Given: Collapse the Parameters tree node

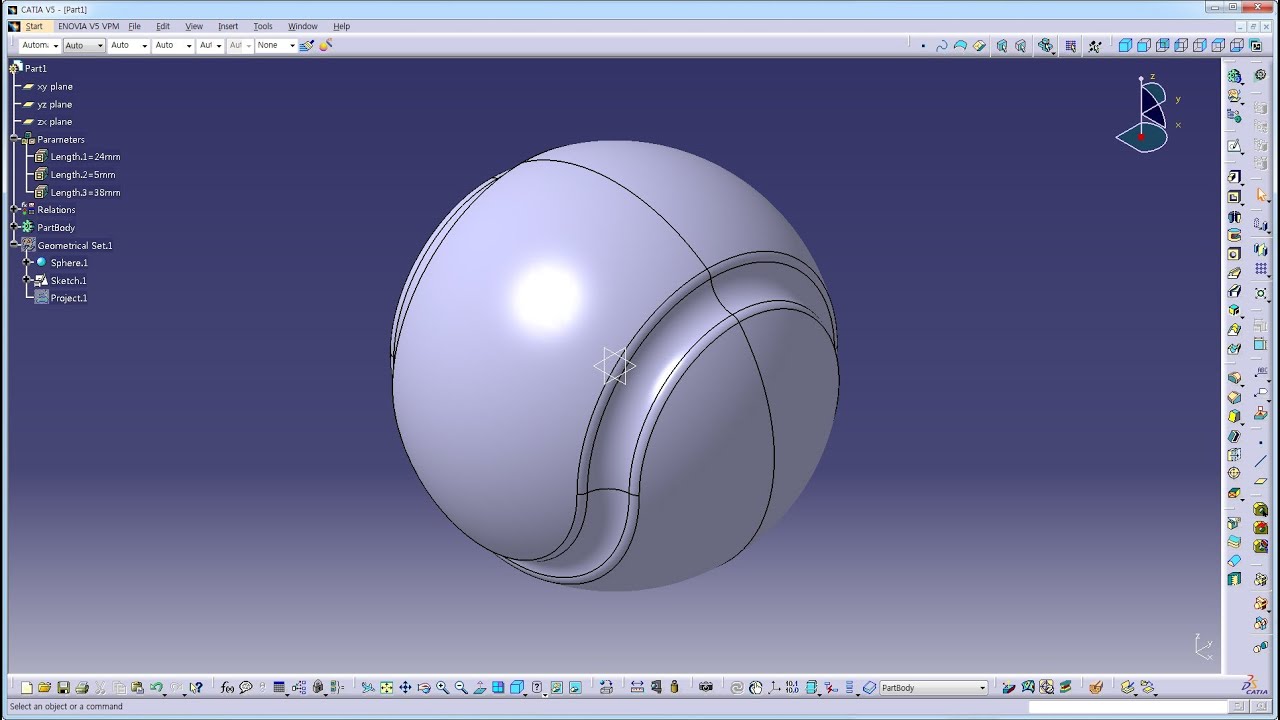Looking at the screenshot, I should coord(15,139).
